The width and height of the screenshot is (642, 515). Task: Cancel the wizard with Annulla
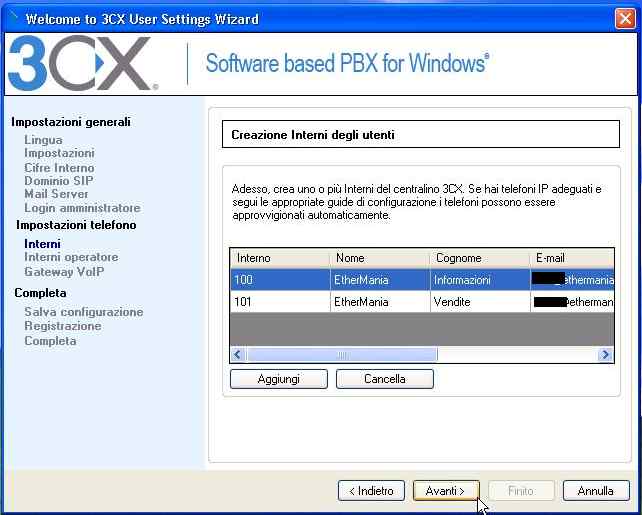(596, 490)
